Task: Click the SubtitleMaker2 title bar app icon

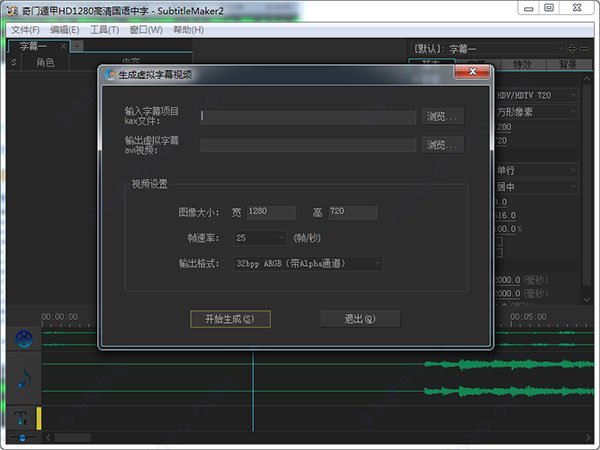Action: coord(12,11)
